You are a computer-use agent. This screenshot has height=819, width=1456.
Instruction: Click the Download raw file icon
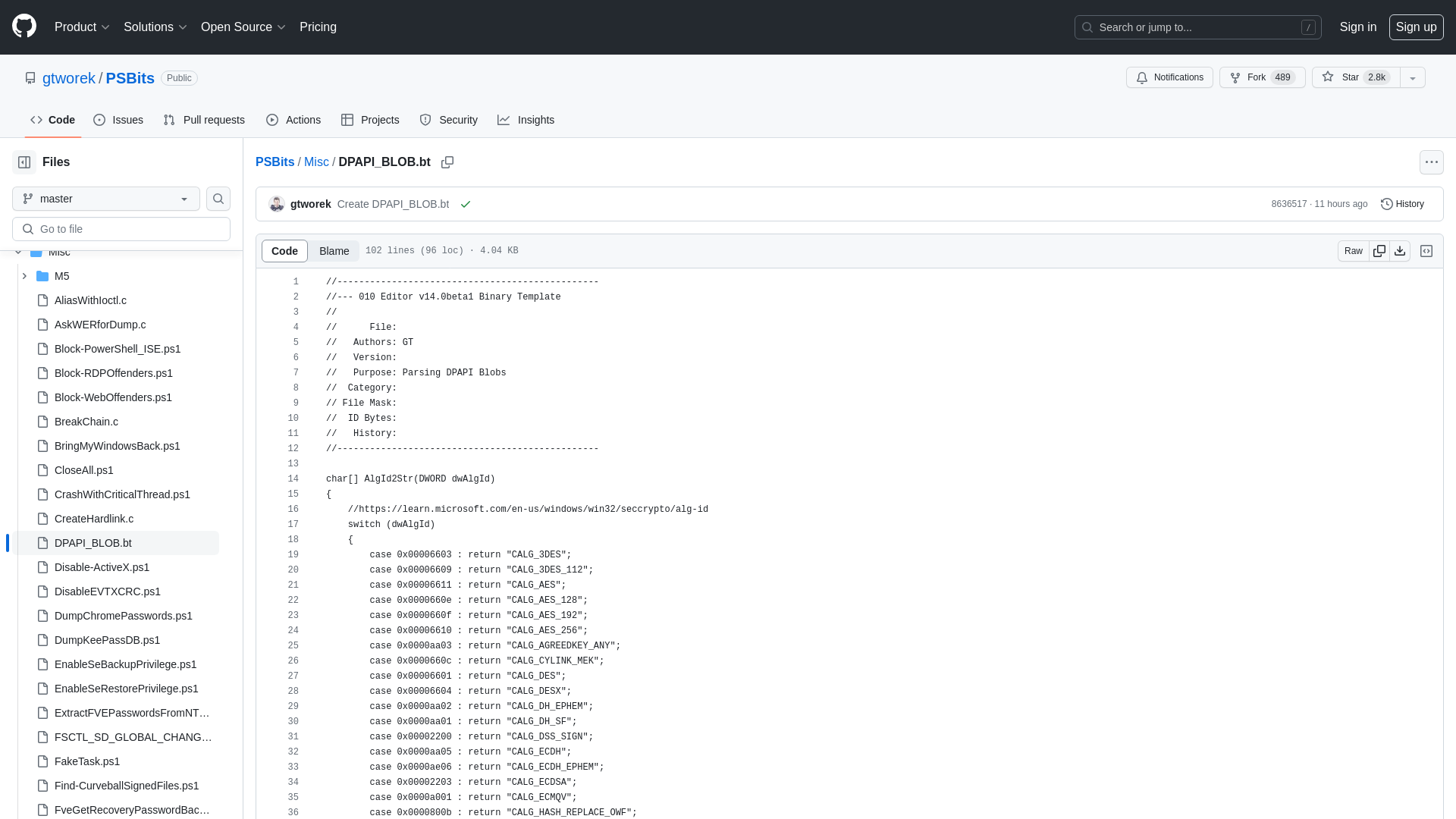tap(1400, 251)
